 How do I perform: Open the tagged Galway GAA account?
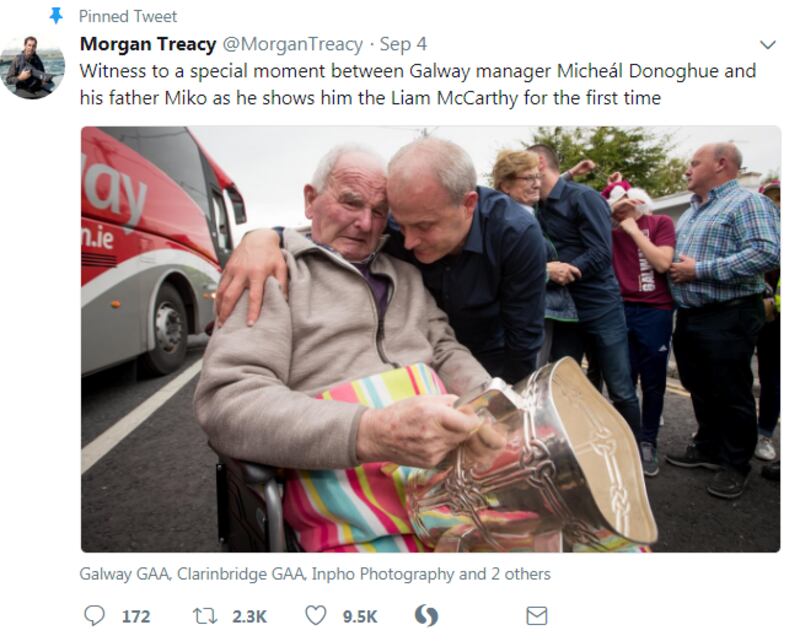click(125, 574)
